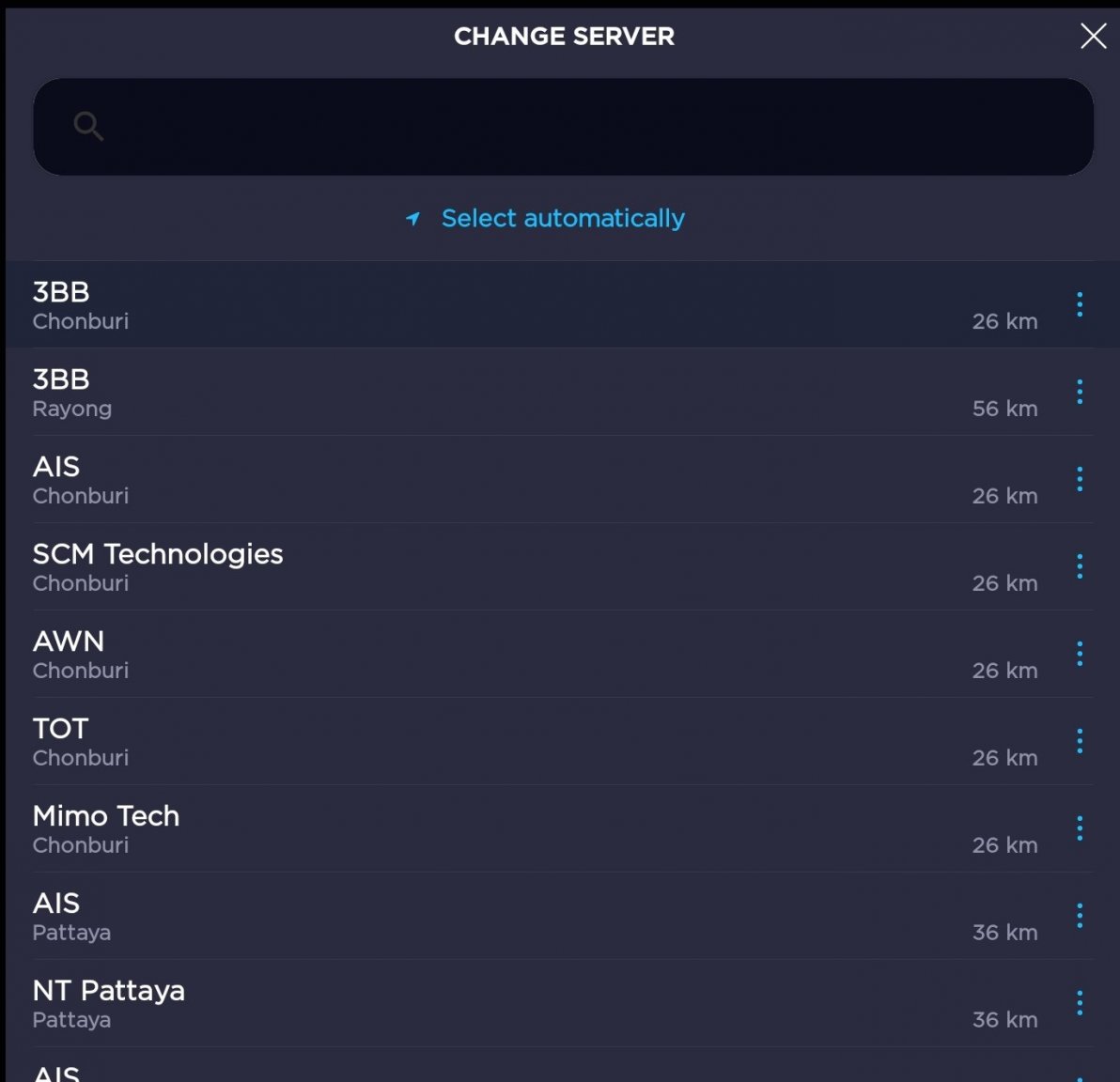Screen dimensions: 1120x1082
Task: Open the options menu for Mimo Tech
Action: click(1080, 828)
